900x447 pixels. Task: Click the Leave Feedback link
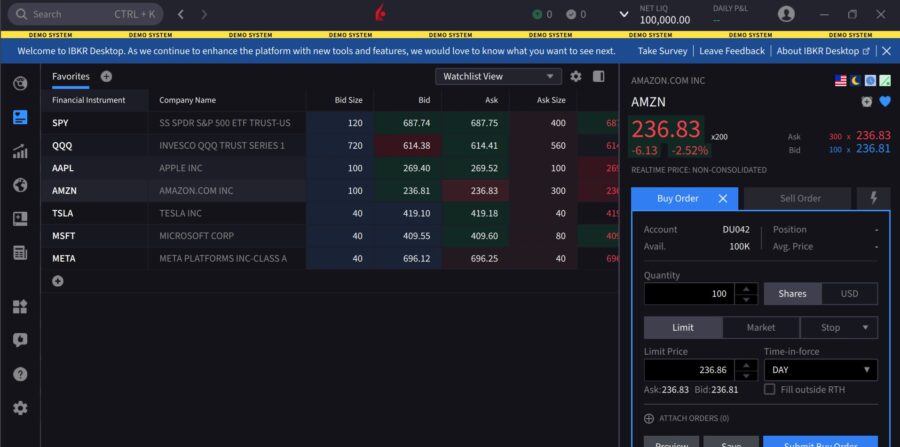click(x=732, y=51)
